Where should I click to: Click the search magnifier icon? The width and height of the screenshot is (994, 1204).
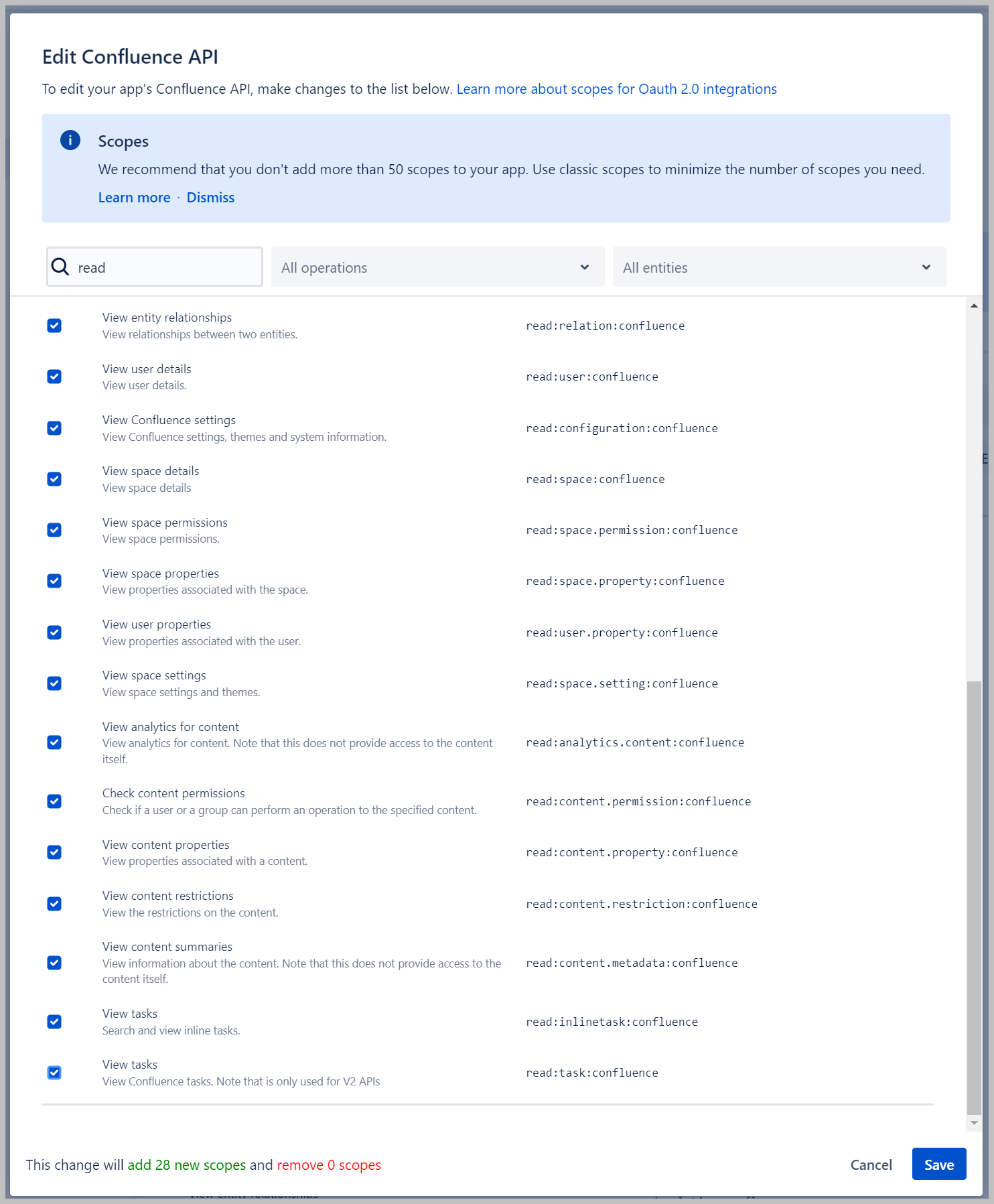(x=60, y=267)
